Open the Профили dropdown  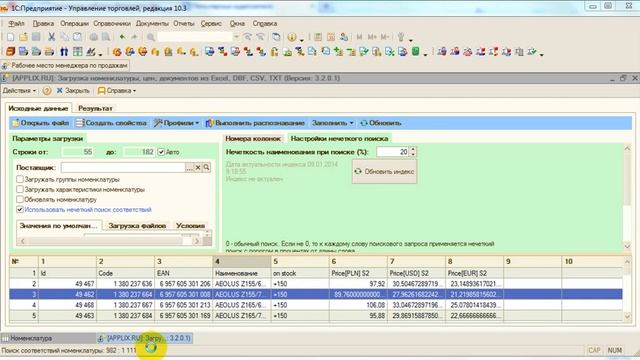click(176, 123)
